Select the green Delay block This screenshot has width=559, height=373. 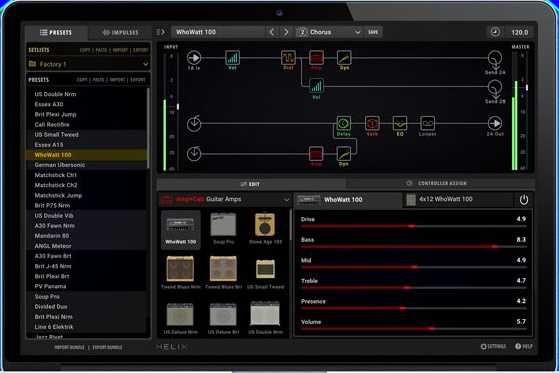click(x=343, y=124)
